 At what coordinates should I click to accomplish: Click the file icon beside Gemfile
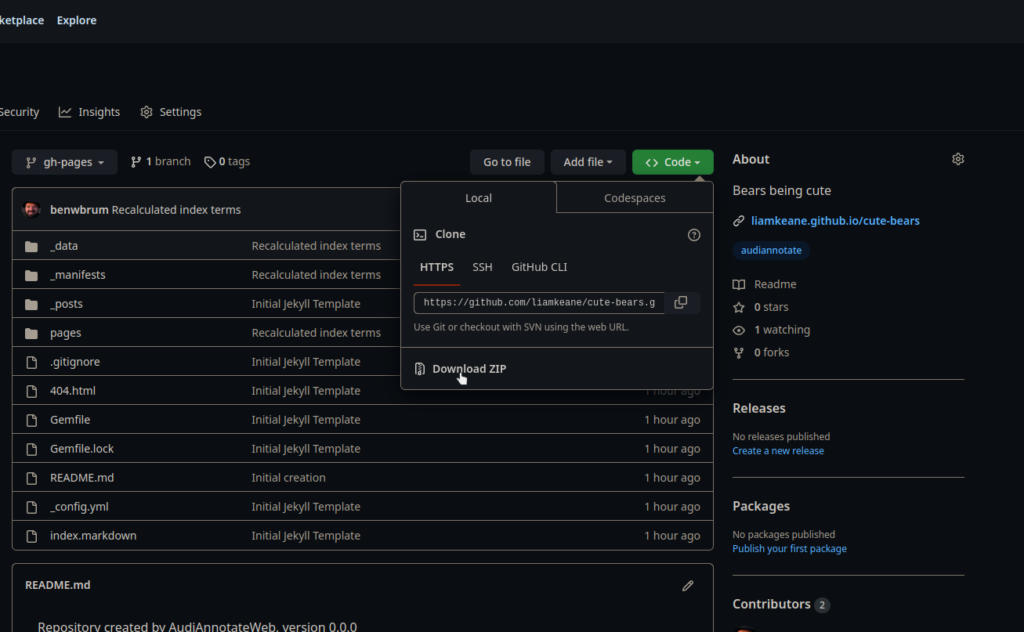coord(31,420)
